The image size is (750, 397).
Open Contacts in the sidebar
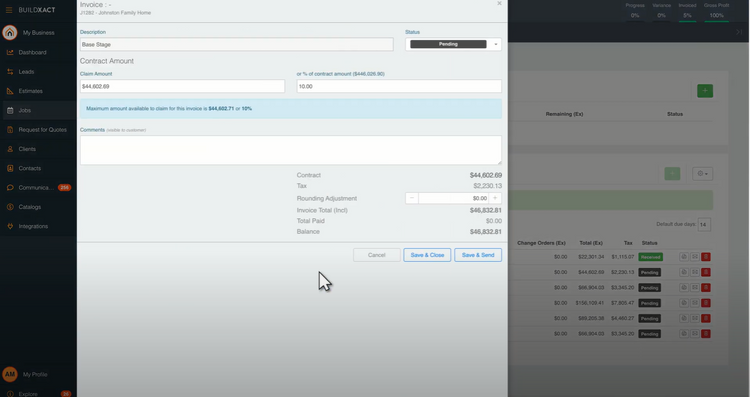point(29,168)
